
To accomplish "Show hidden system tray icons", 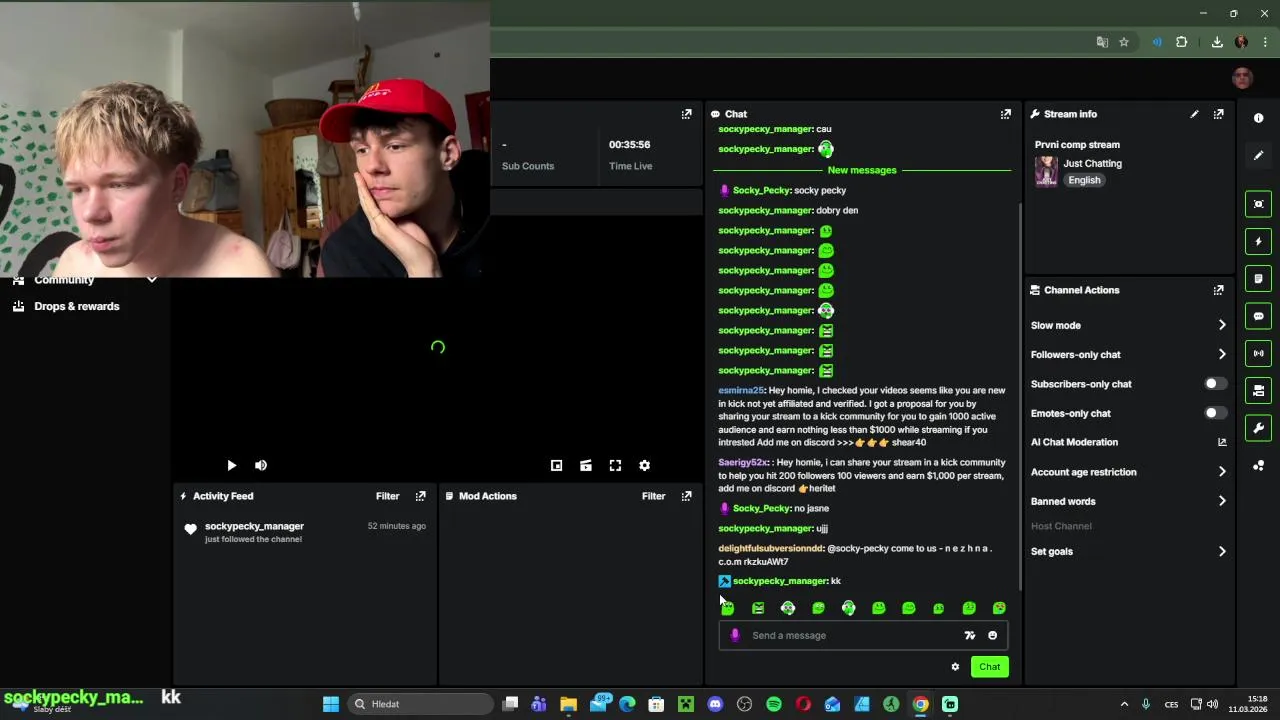I will pos(1124,704).
